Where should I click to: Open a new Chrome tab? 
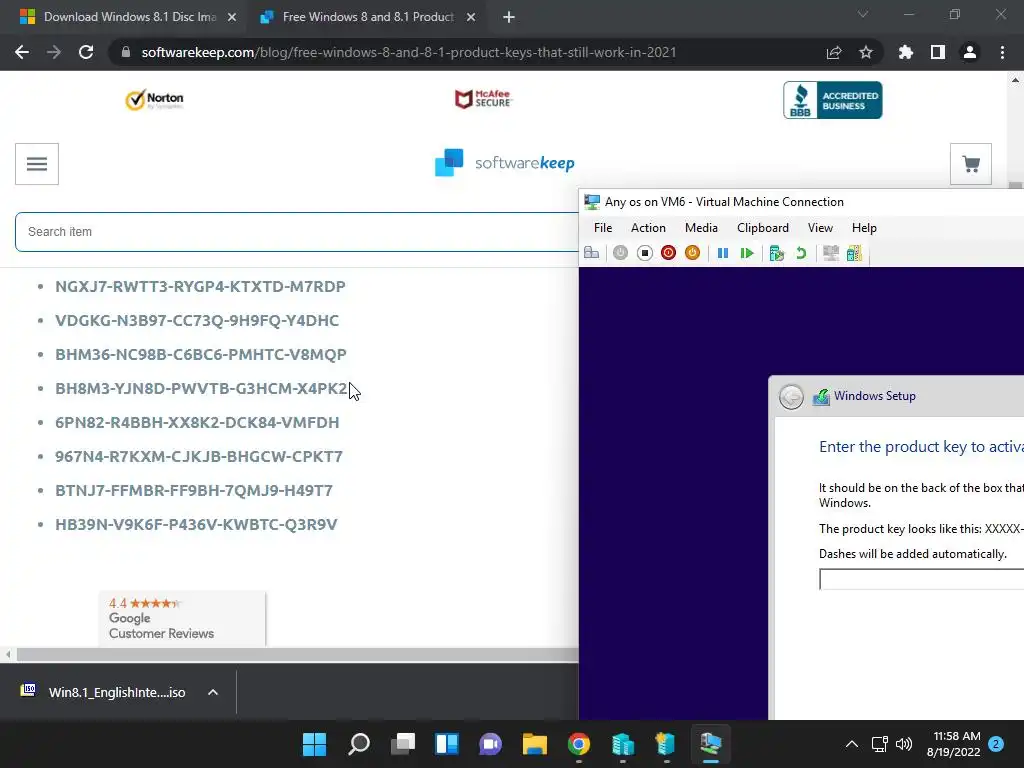click(x=509, y=17)
